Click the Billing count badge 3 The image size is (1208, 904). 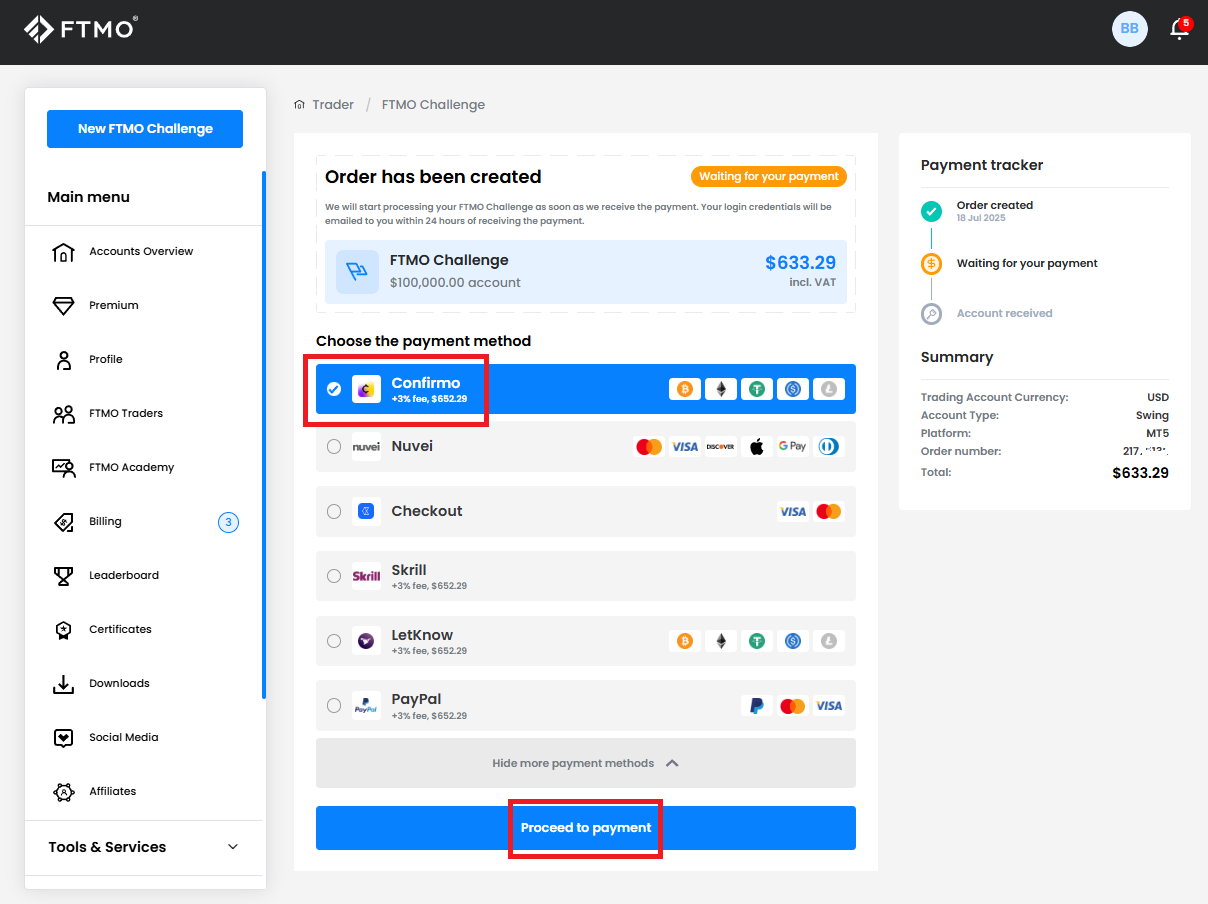pyautogui.click(x=228, y=522)
